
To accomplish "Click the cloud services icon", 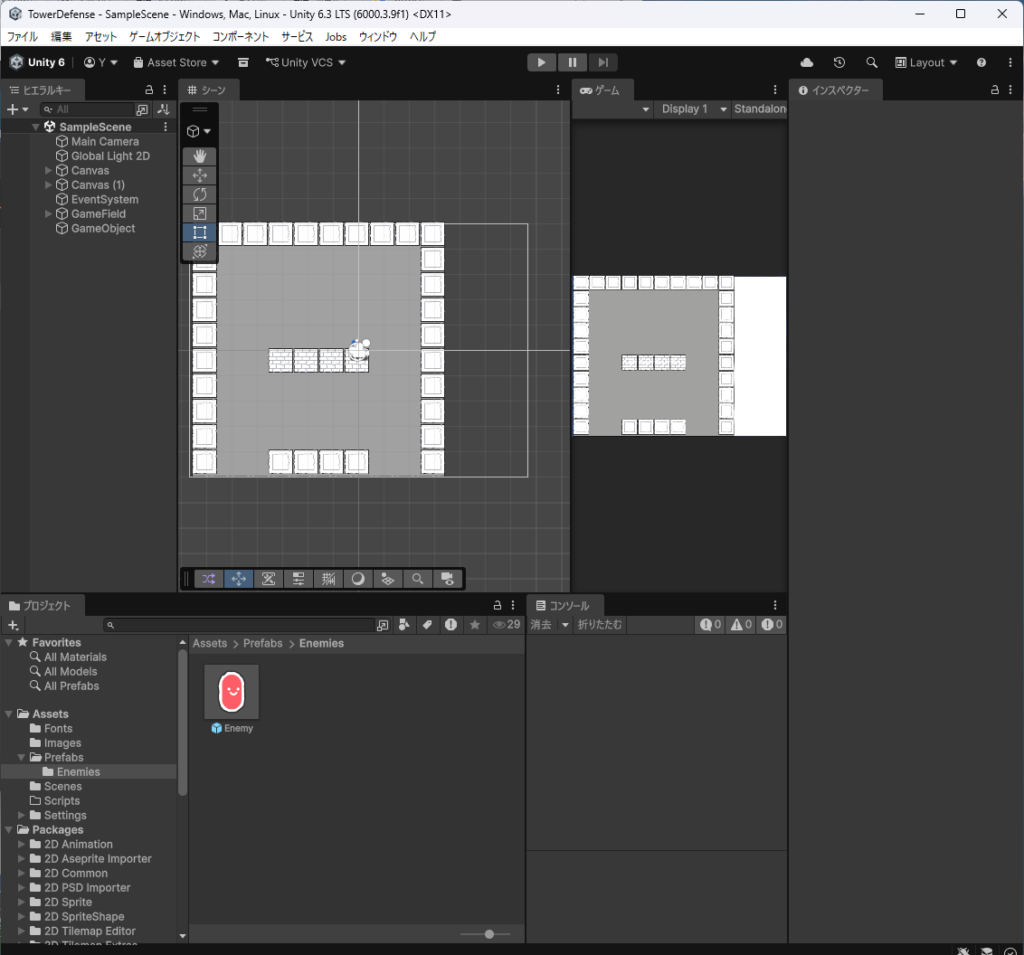I will click(x=807, y=62).
